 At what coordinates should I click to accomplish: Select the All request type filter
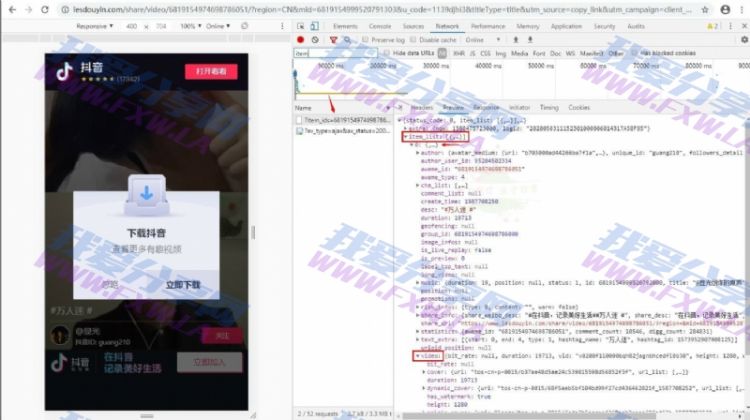coord(442,54)
